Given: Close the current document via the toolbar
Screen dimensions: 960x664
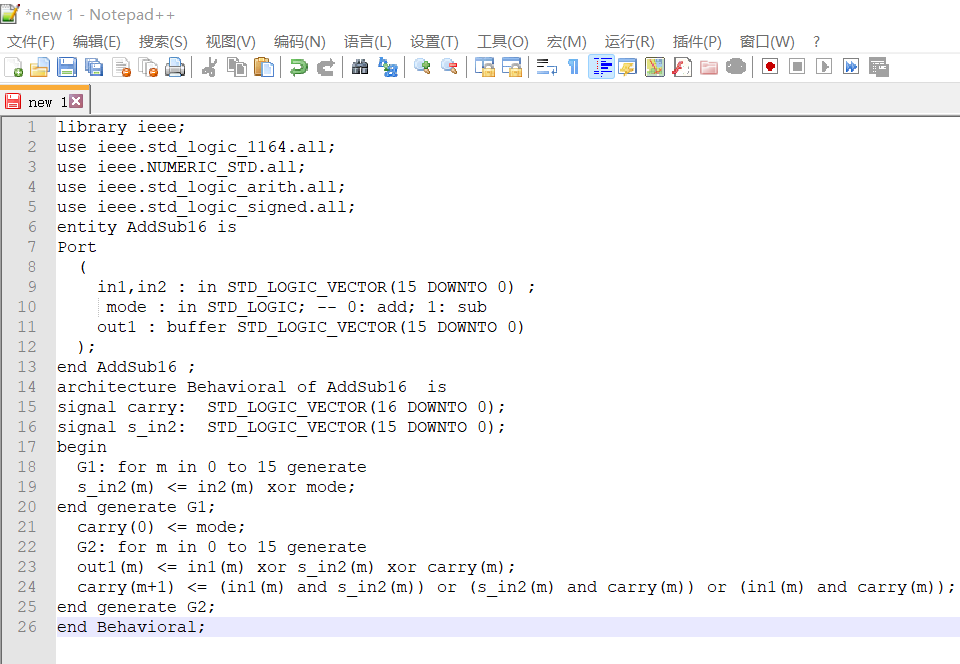Looking at the screenshot, I should click(121, 67).
